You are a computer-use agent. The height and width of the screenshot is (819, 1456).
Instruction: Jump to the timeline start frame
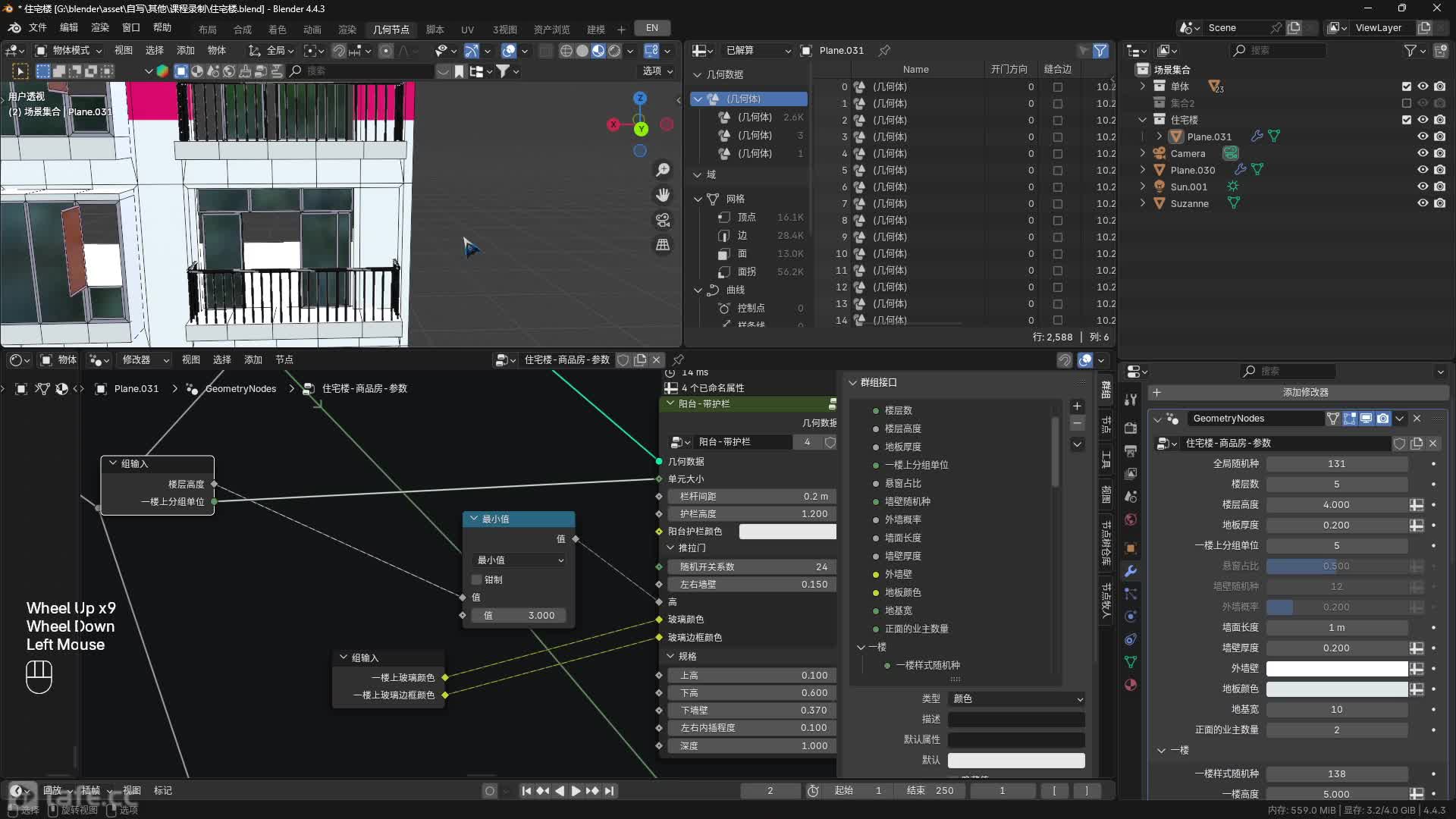[x=526, y=791]
